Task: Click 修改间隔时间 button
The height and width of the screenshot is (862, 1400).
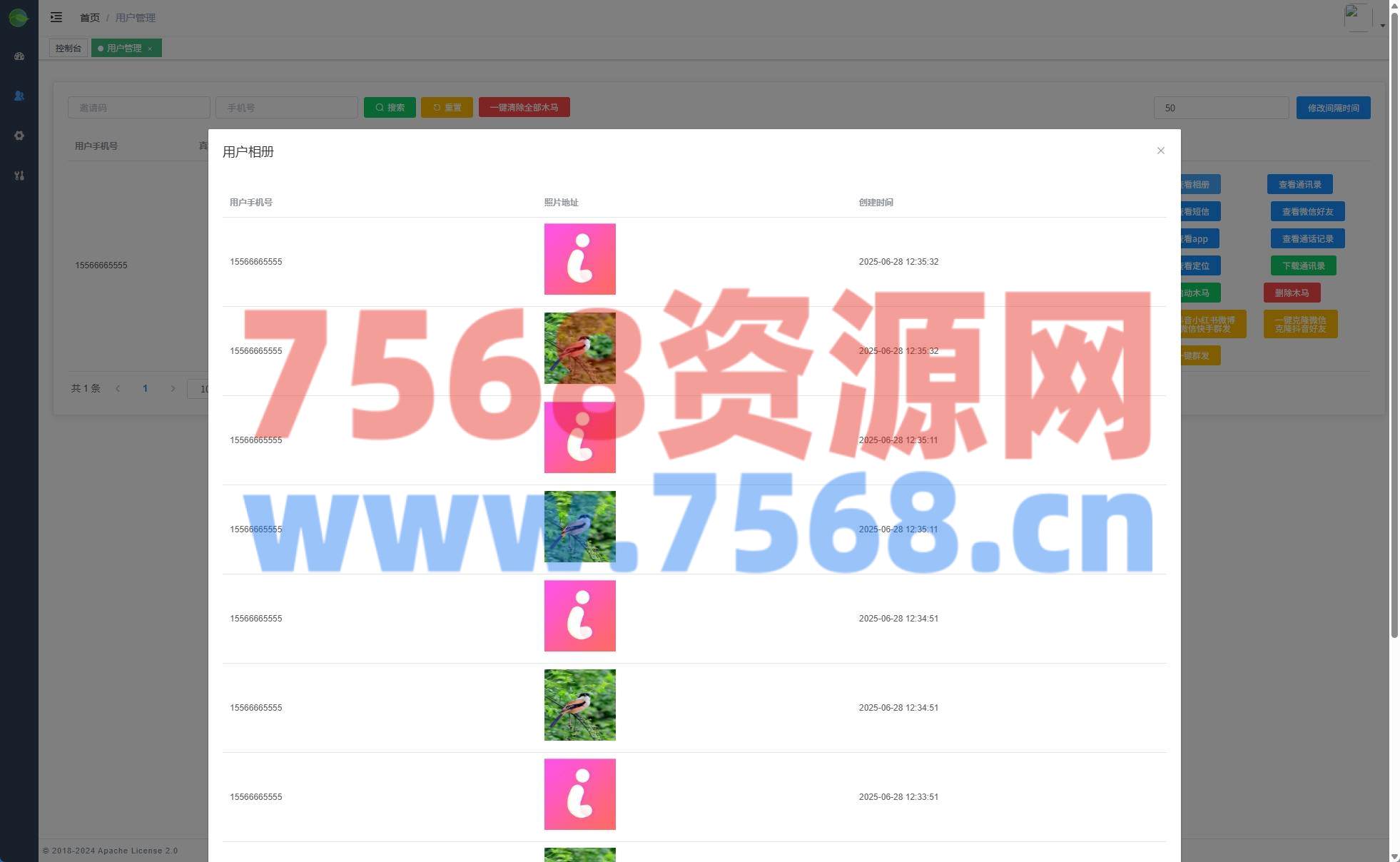Action: coord(1333,108)
